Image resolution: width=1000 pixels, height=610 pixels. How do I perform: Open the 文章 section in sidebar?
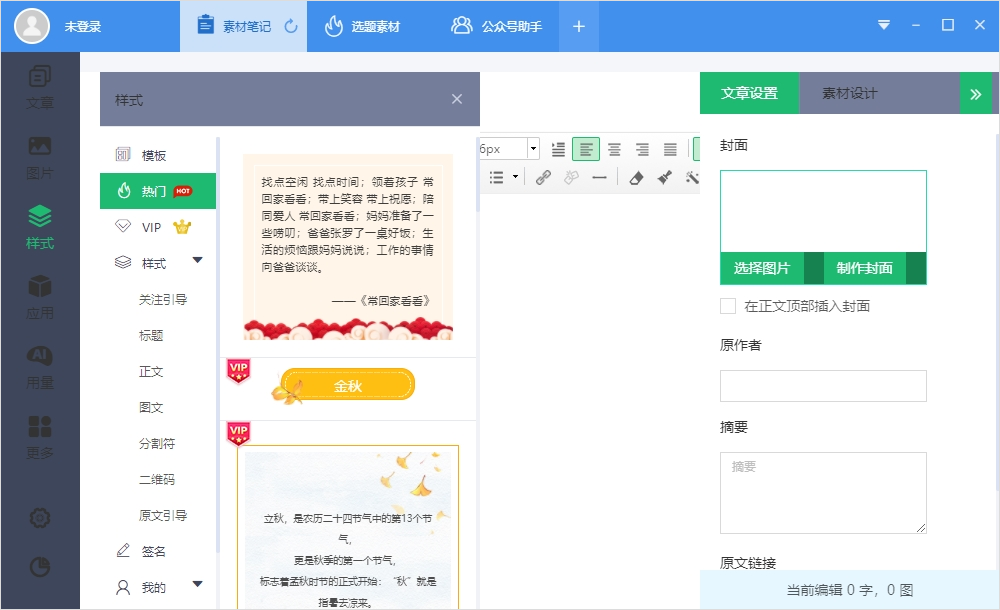(x=40, y=87)
